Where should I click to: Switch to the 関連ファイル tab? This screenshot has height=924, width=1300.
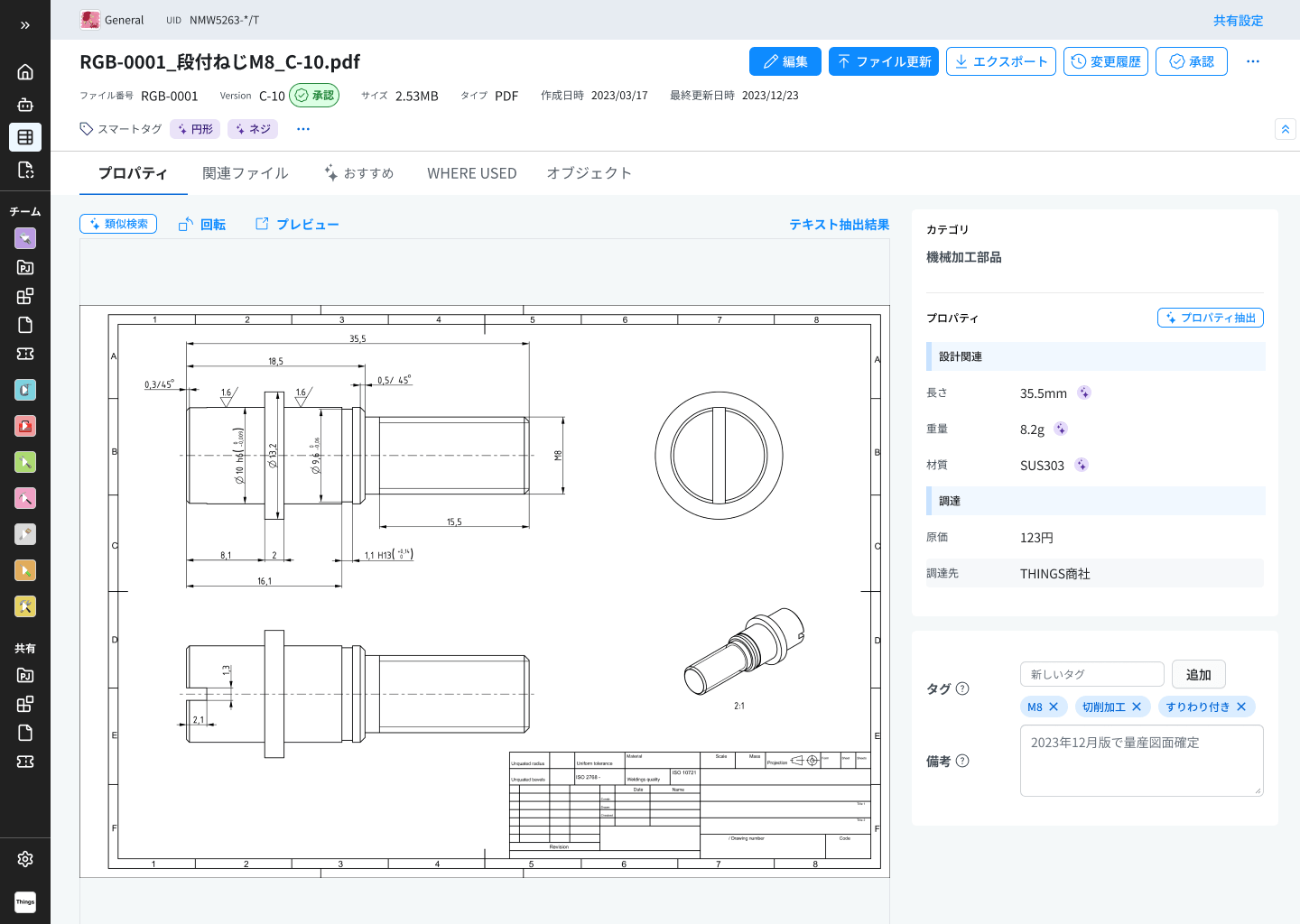[246, 173]
